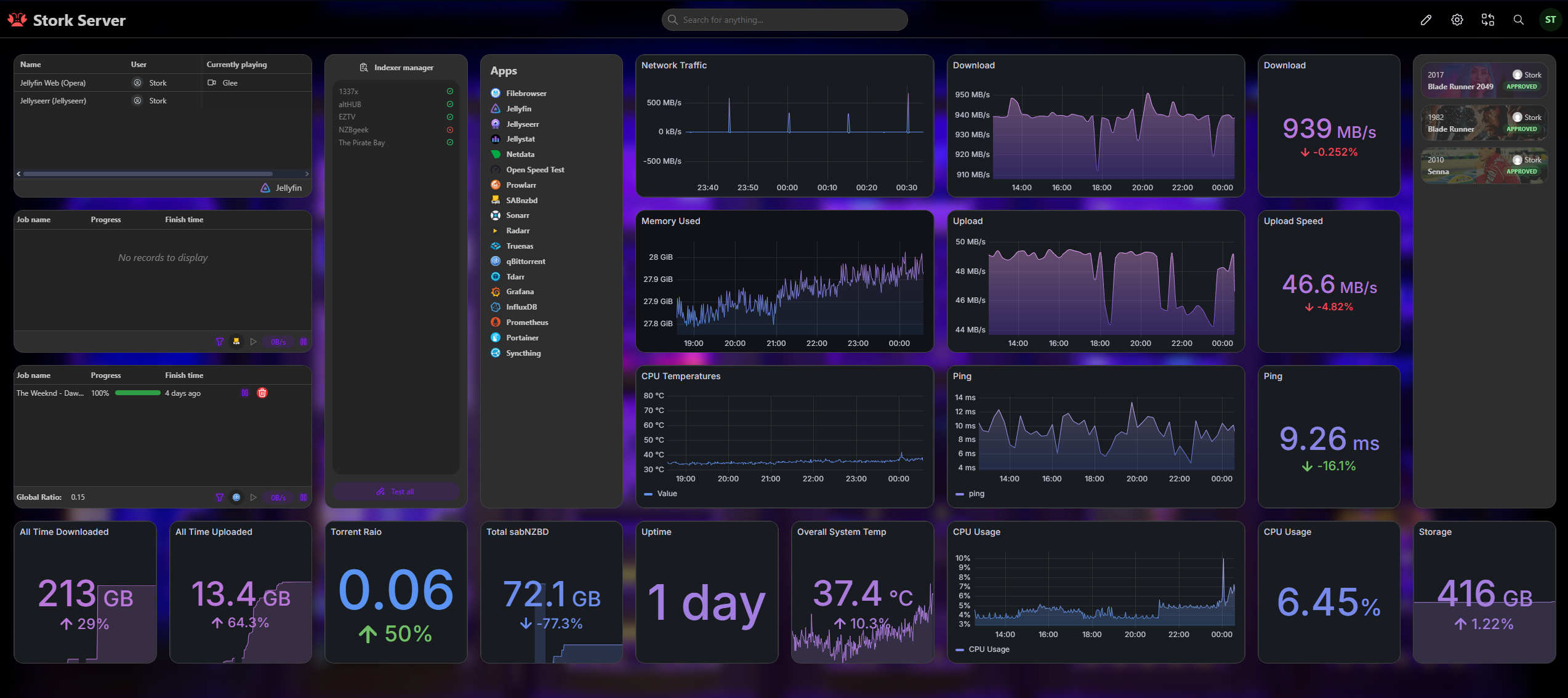
Task: Open Grafana from the Apps list
Action: tap(512, 292)
